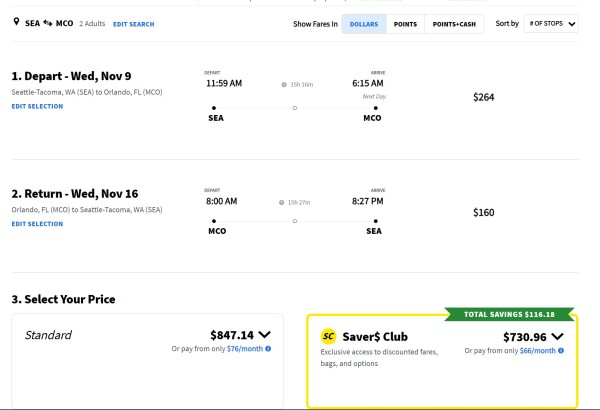
Task: Click the yellow SC Saver$ Club logo
Action: coord(327,336)
